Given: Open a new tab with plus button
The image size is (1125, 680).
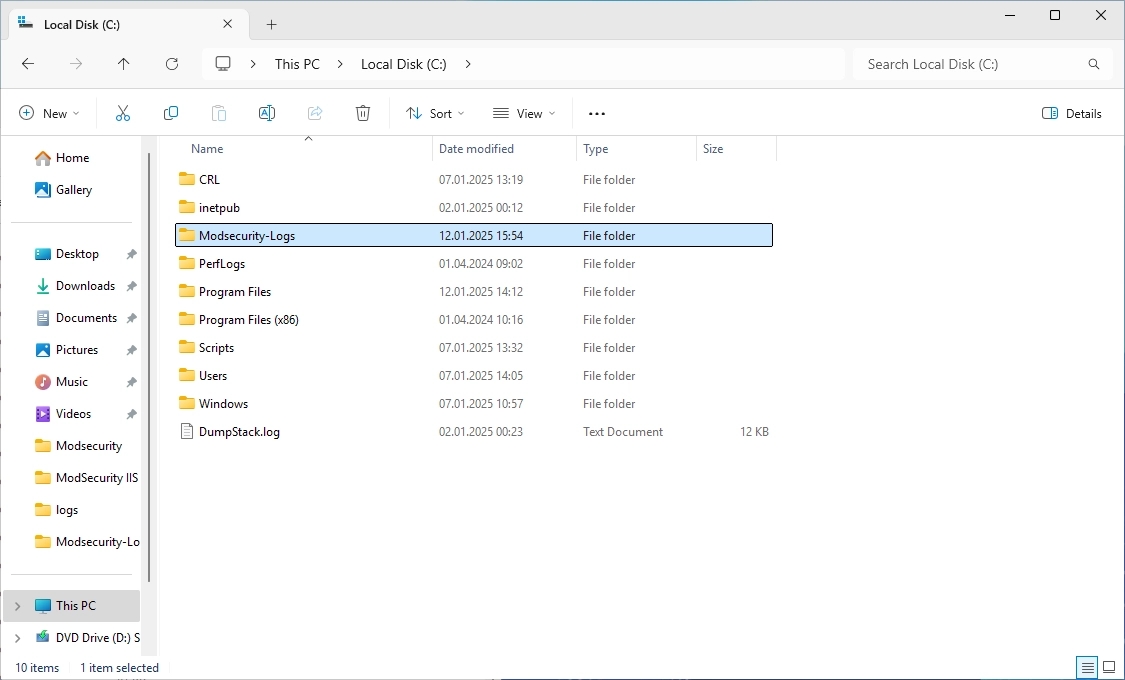Looking at the screenshot, I should click(271, 25).
